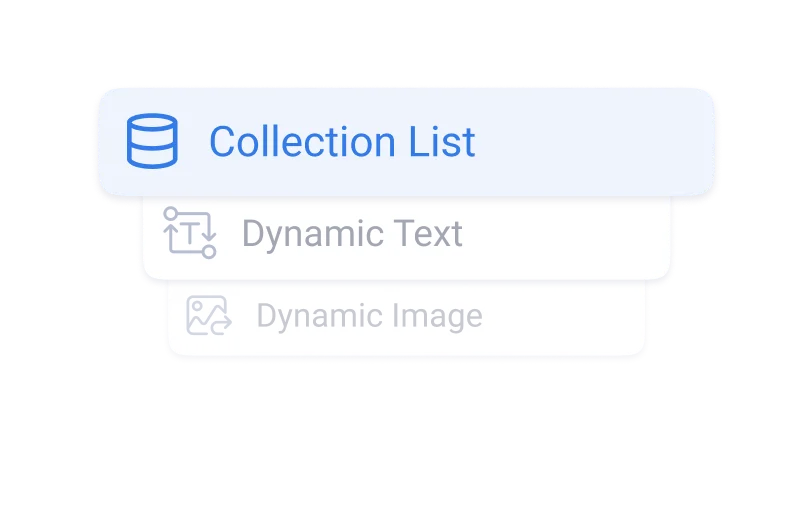
Task: Click the word "Image" in the bottom card
Action: (x=440, y=316)
